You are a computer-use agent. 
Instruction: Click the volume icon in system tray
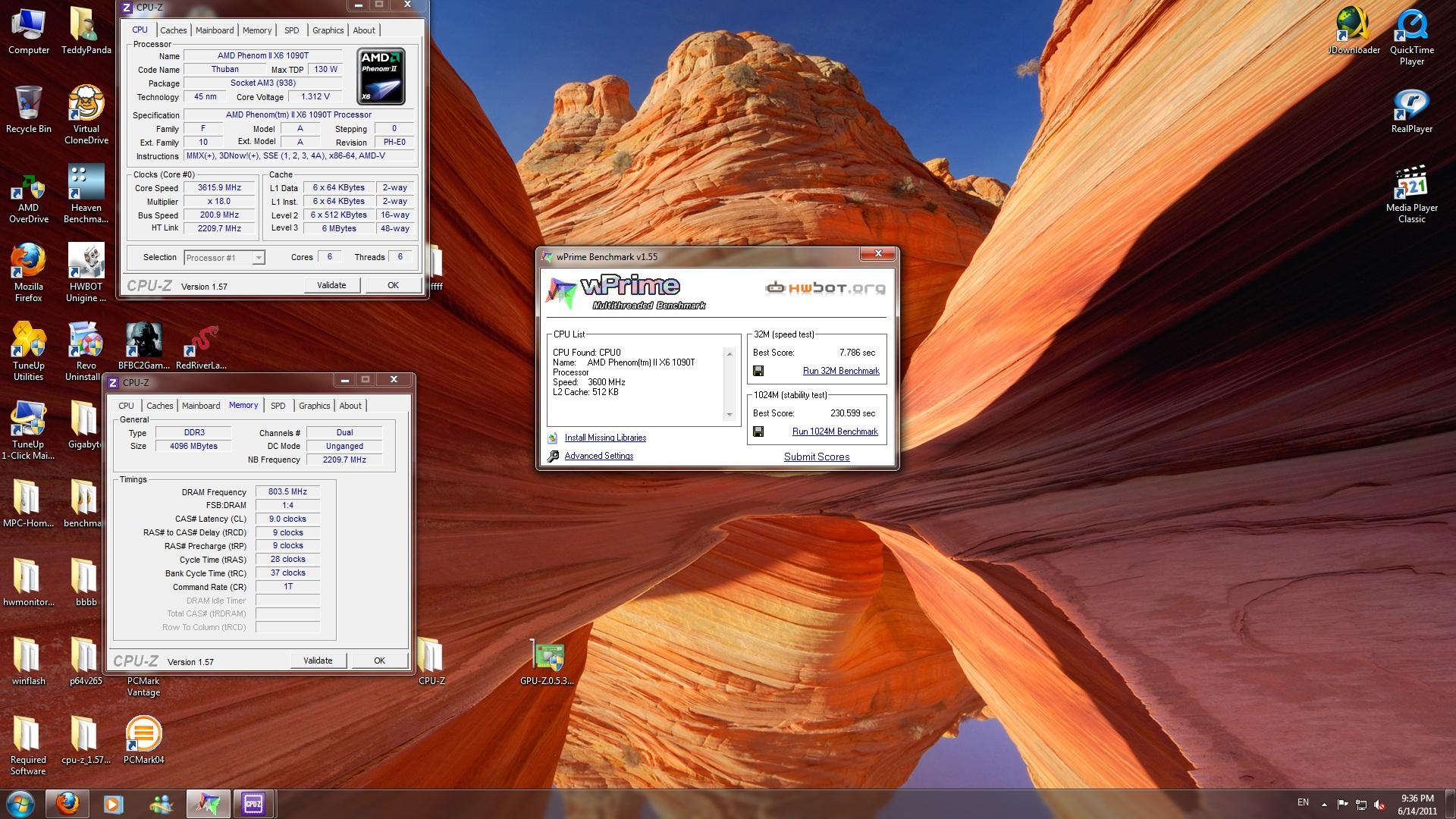tap(1379, 804)
